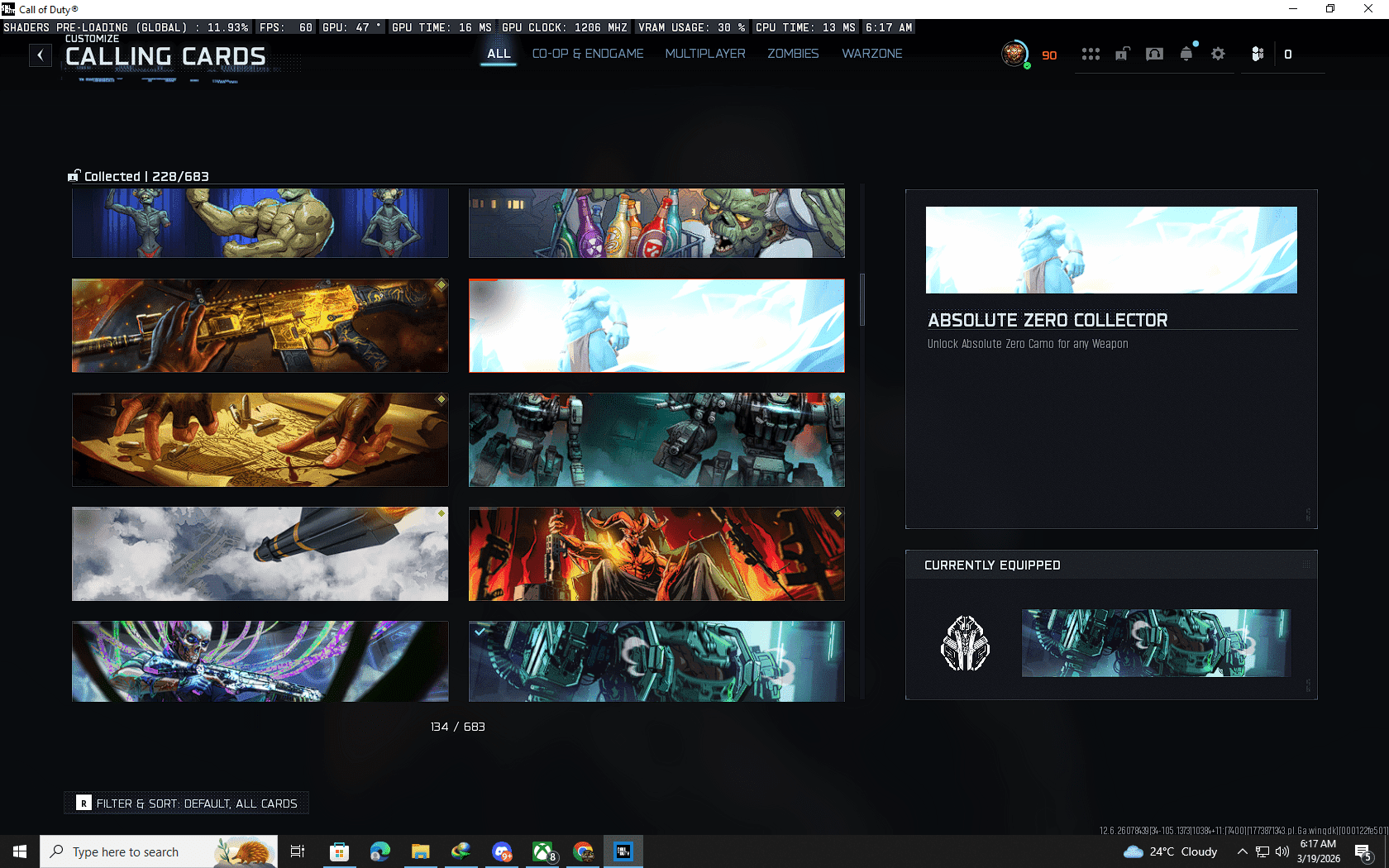Switch to the Multiplayer tab
1389x868 pixels.
coord(705,54)
